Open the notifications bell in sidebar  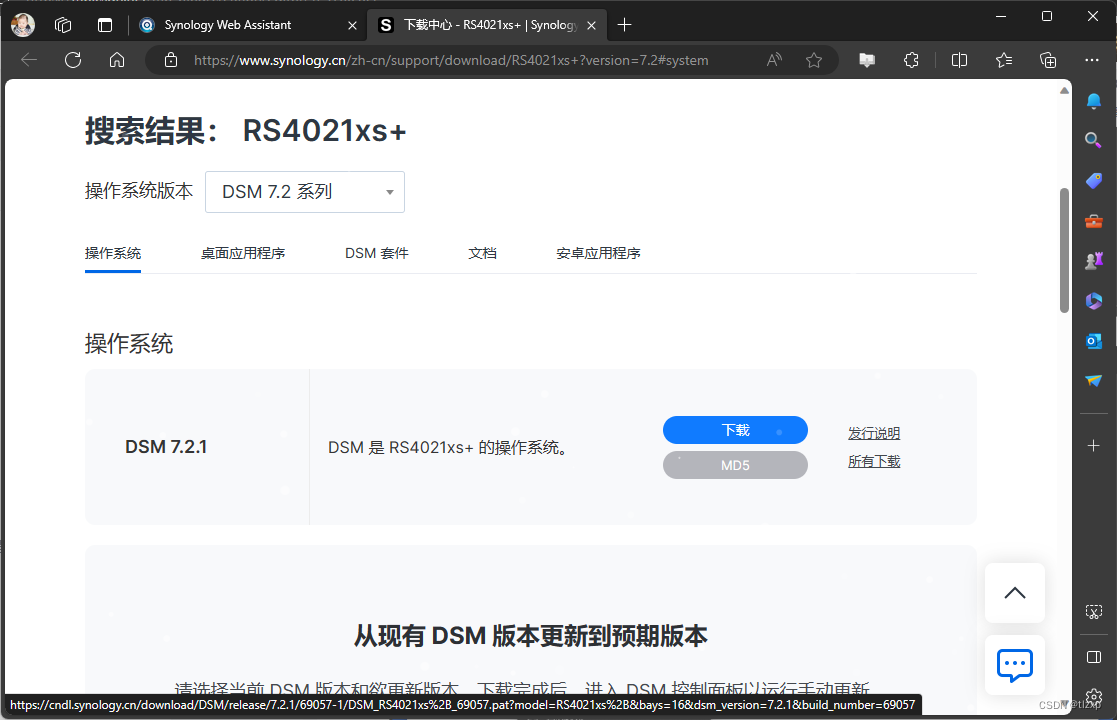1093,101
